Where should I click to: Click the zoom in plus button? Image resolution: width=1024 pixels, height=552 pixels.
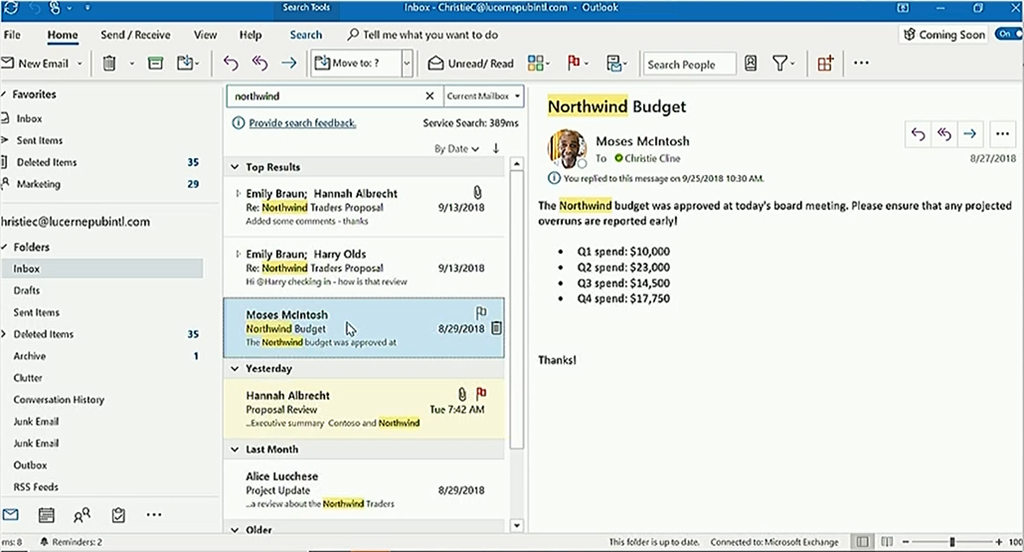(999, 542)
